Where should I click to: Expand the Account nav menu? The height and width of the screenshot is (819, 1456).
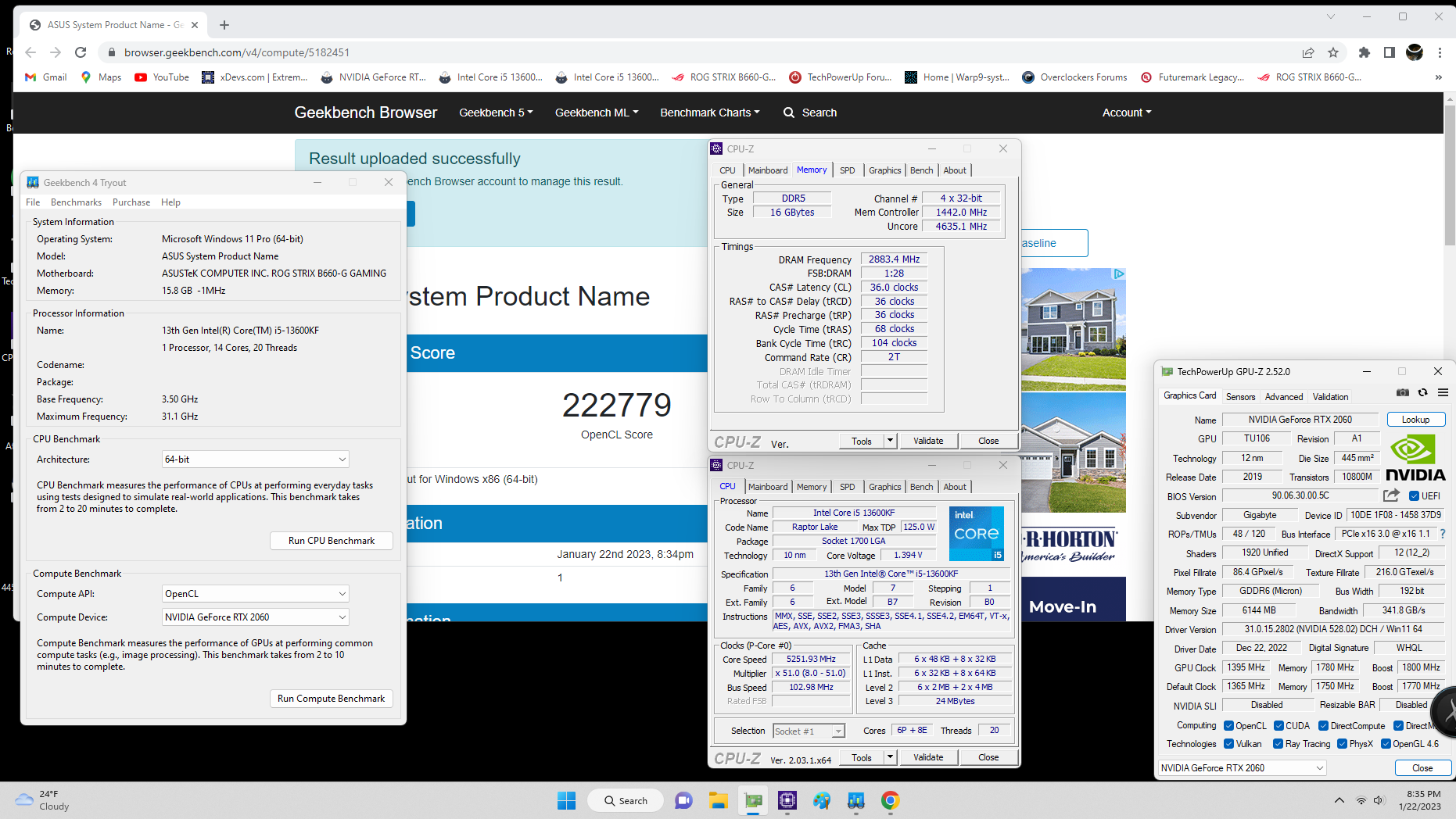tap(1127, 113)
